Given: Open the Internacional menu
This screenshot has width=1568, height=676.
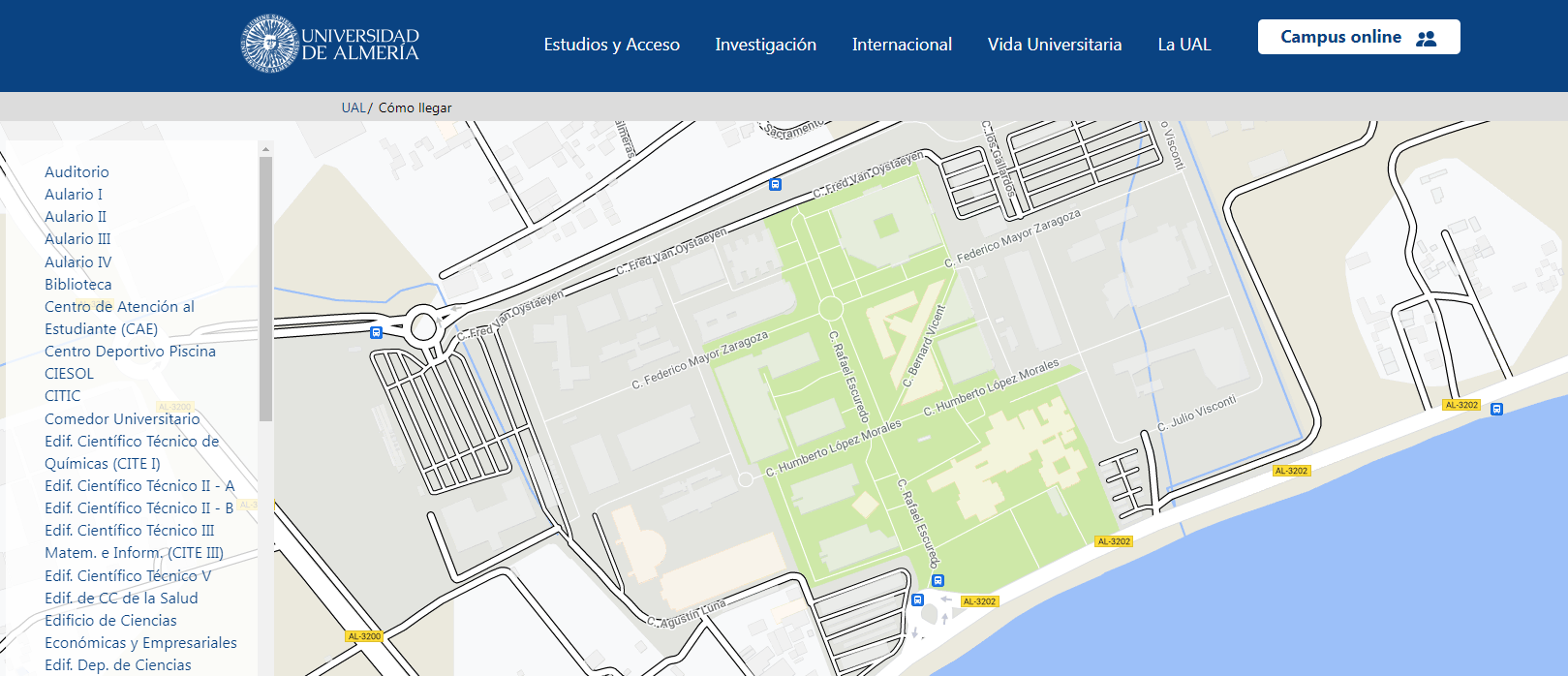Looking at the screenshot, I should pos(902,45).
